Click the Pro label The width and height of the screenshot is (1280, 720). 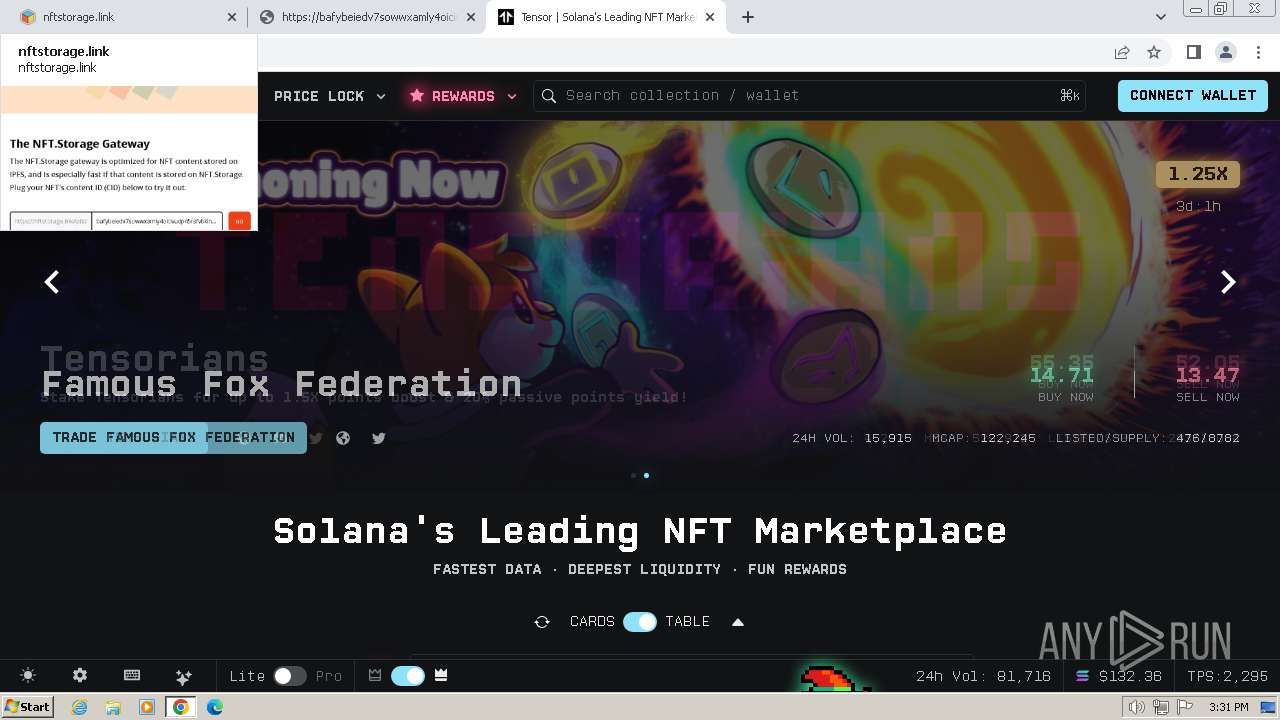(329, 676)
